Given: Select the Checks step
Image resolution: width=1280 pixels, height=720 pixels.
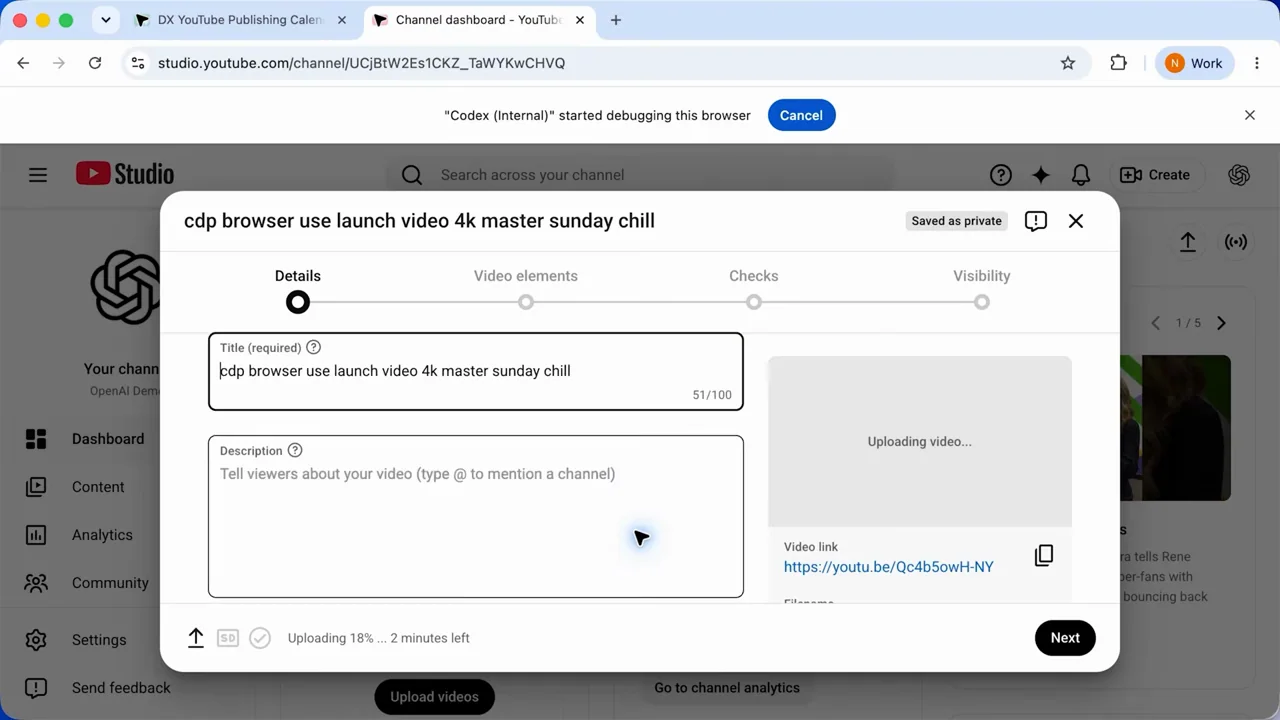Looking at the screenshot, I should 754,288.
